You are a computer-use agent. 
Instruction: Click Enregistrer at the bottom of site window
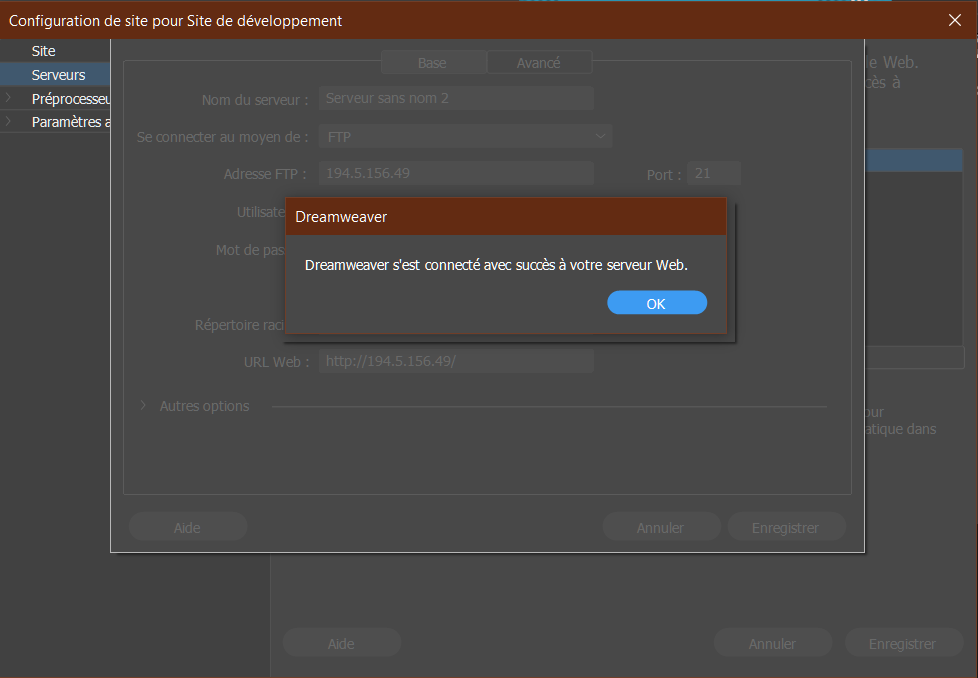902,644
